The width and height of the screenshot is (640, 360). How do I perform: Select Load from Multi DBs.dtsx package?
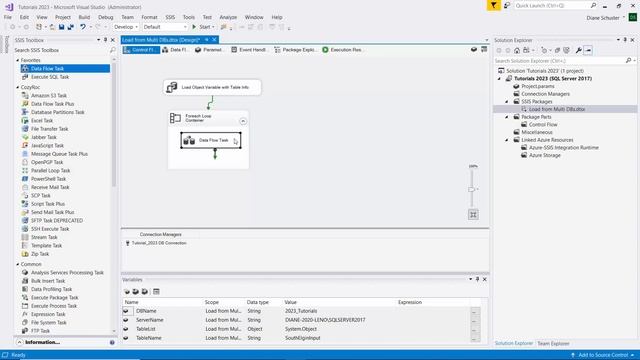556,109
